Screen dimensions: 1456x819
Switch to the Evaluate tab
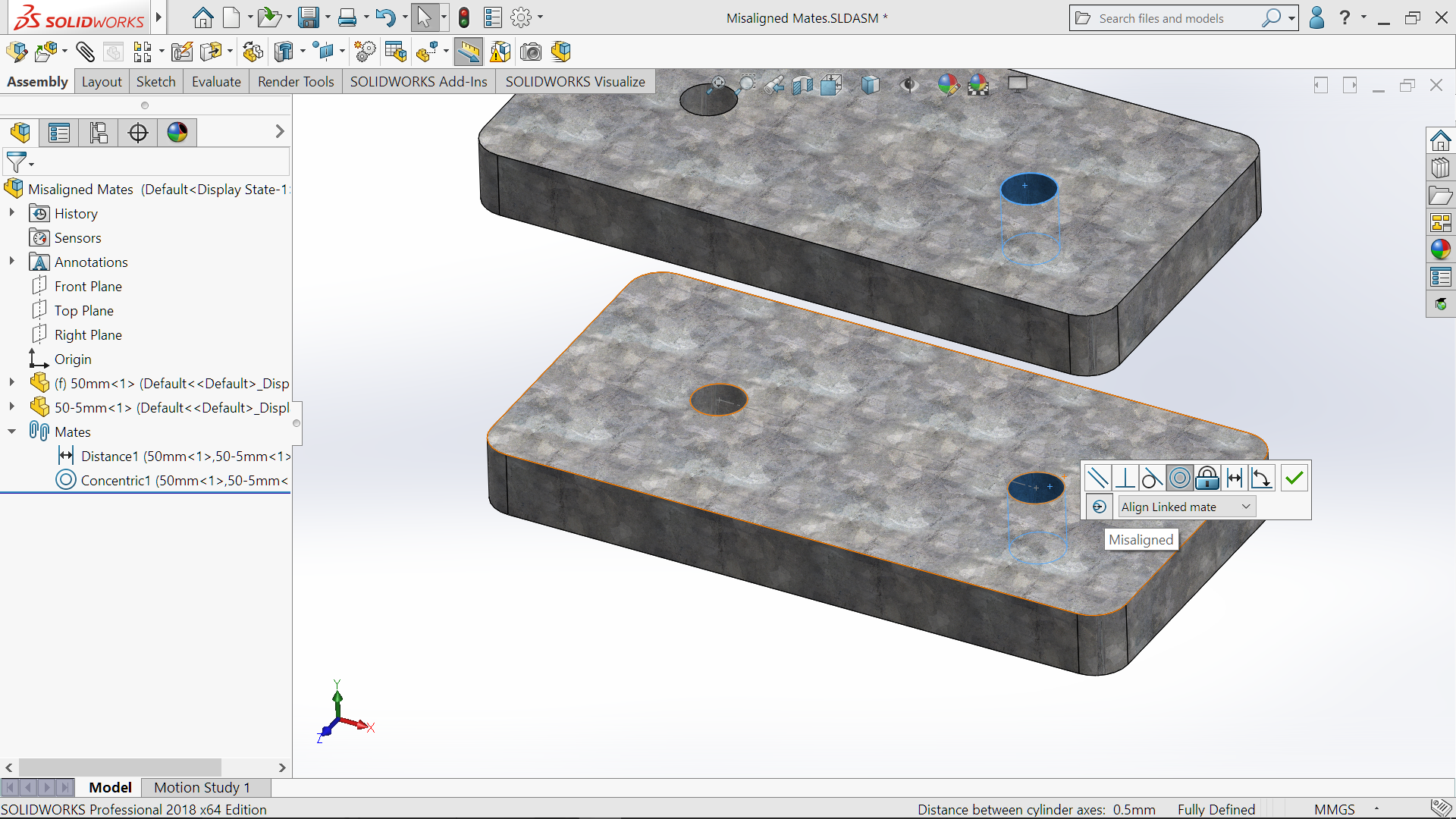pyautogui.click(x=216, y=81)
